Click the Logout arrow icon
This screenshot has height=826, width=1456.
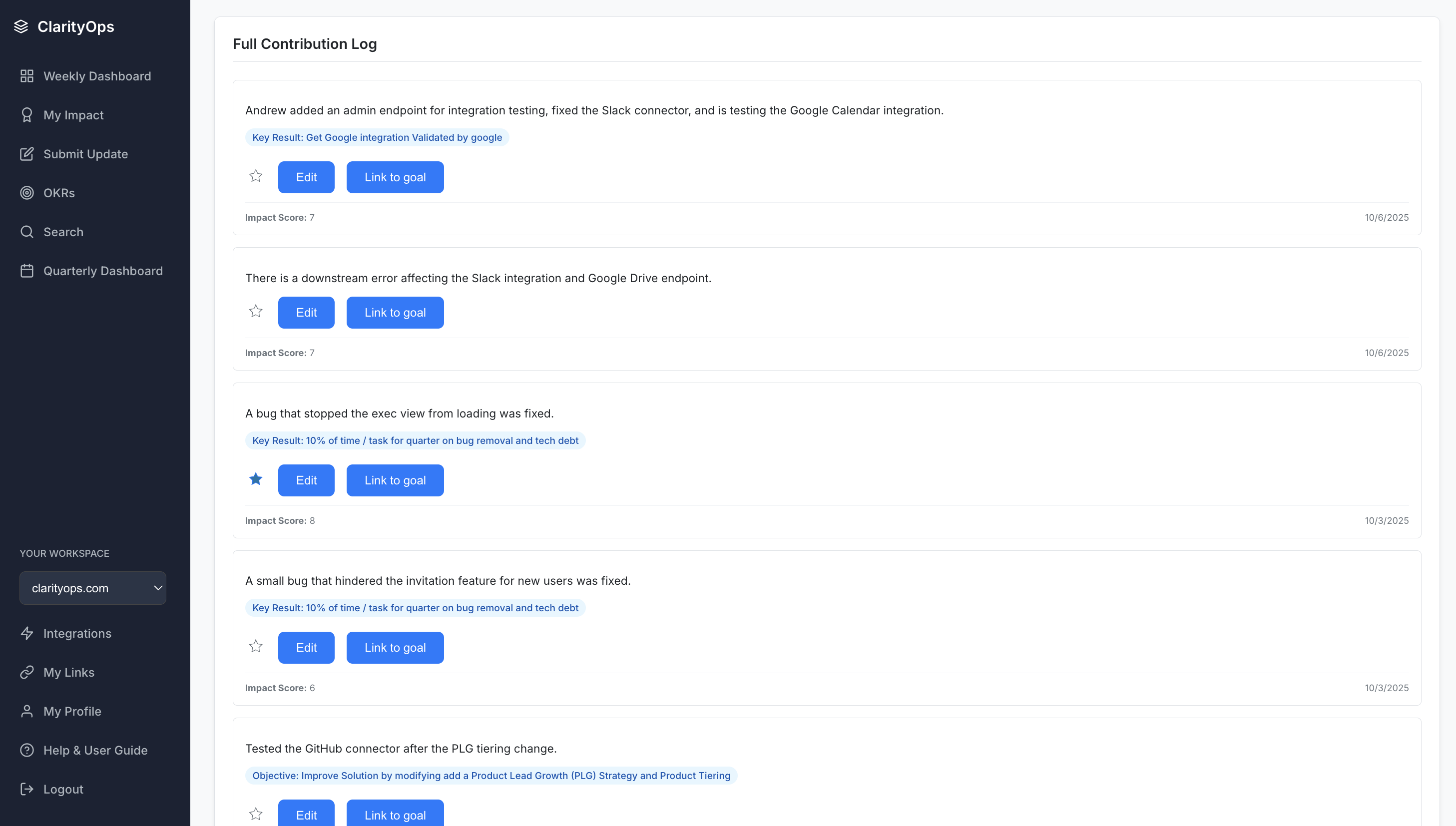click(26, 789)
